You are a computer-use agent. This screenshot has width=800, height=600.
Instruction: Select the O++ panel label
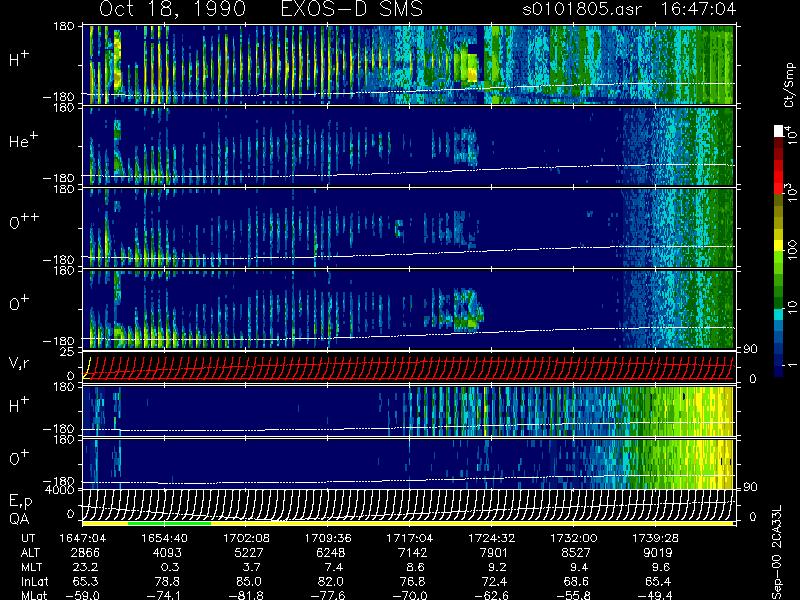tap(23, 221)
